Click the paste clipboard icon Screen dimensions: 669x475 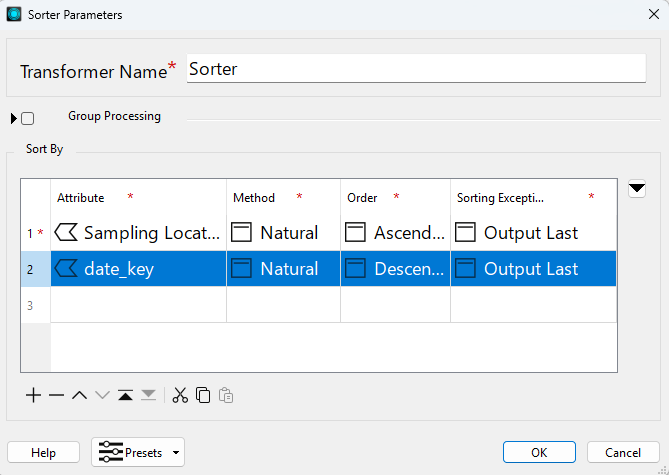(x=226, y=395)
